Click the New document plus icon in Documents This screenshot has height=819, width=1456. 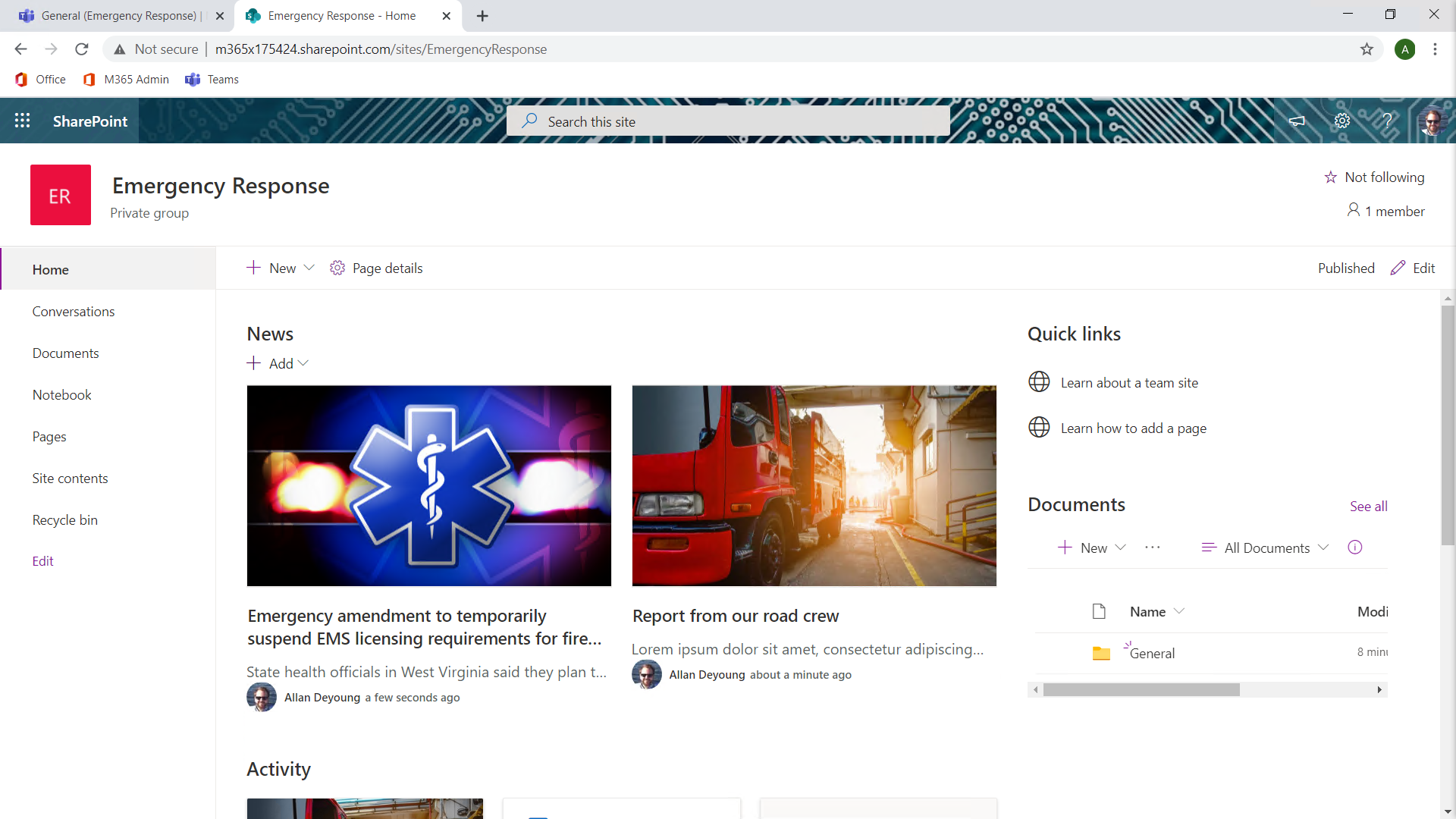[1065, 547]
